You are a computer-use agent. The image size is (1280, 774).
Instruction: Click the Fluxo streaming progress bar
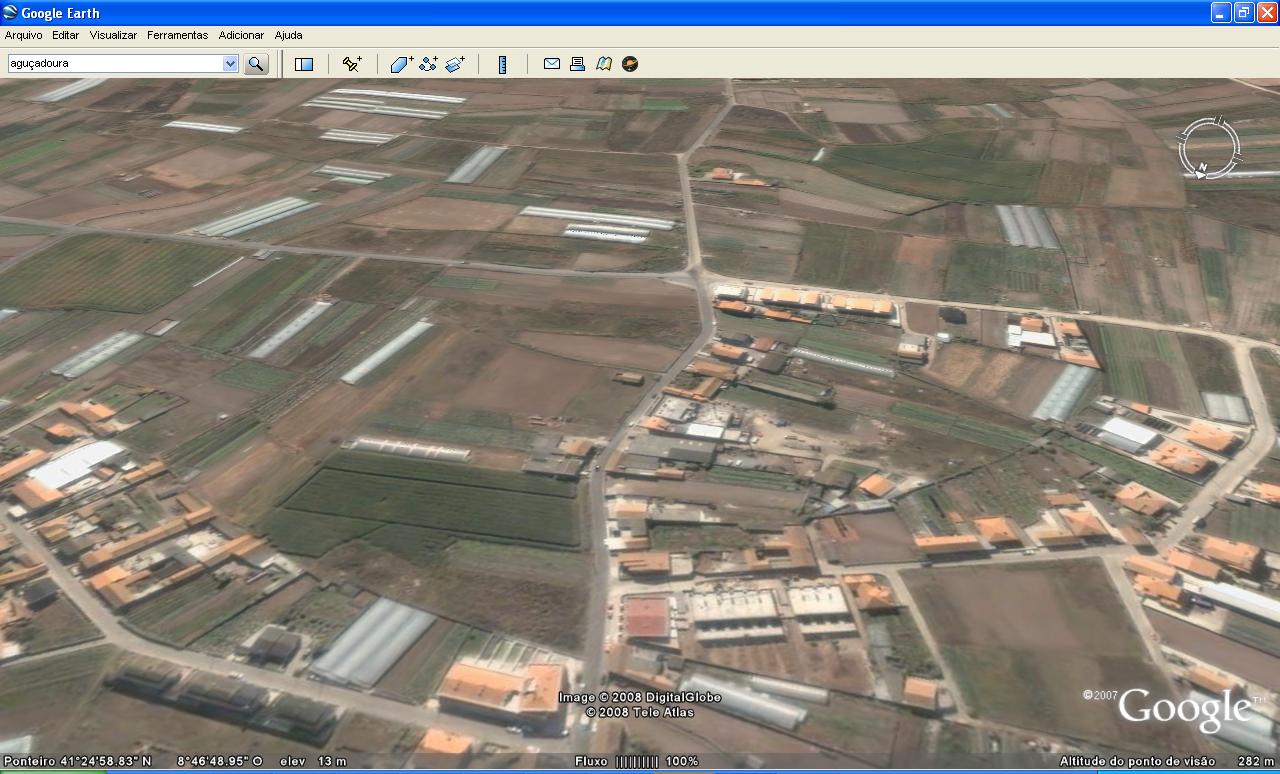[636, 762]
